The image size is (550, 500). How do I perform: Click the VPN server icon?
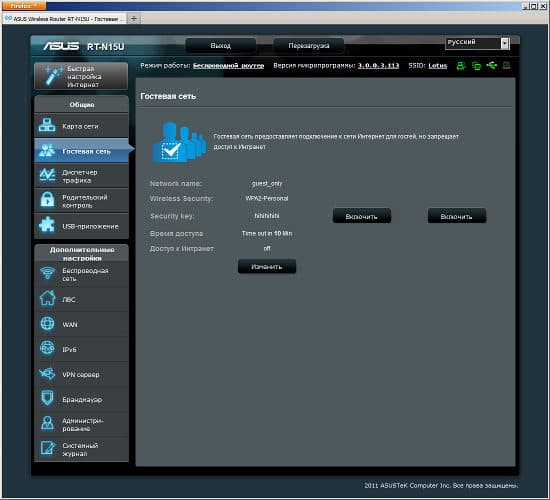(x=47, y=374)
